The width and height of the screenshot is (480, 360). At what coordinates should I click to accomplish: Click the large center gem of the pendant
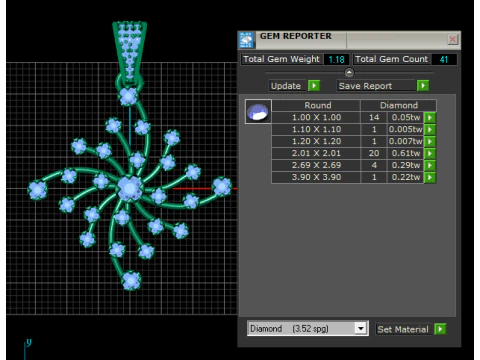(130, 189)
